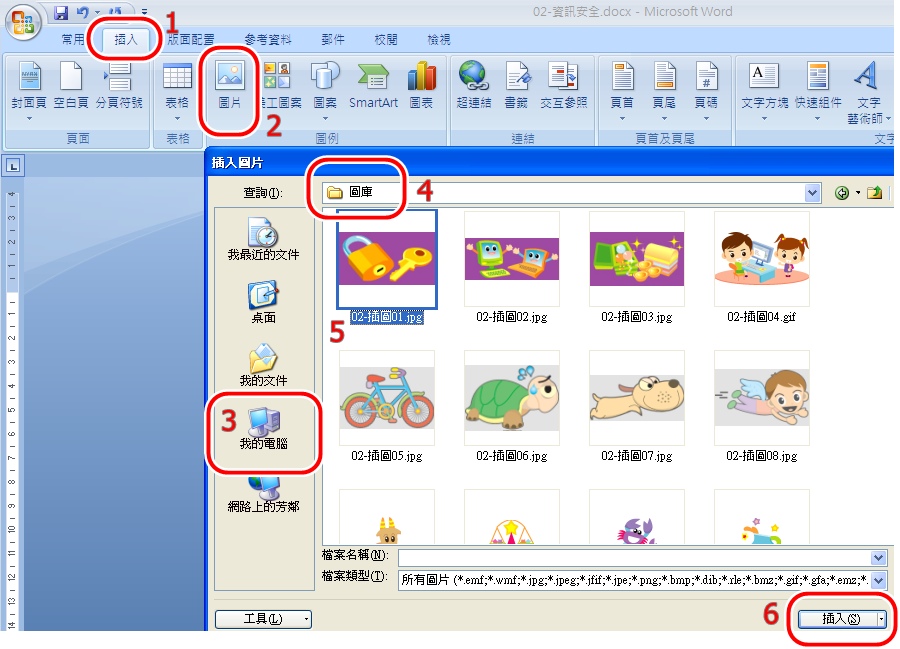This screenshot has width=900, height=649.
Task: Switch to References (參考資料) tab
Action: pos(267,40)
